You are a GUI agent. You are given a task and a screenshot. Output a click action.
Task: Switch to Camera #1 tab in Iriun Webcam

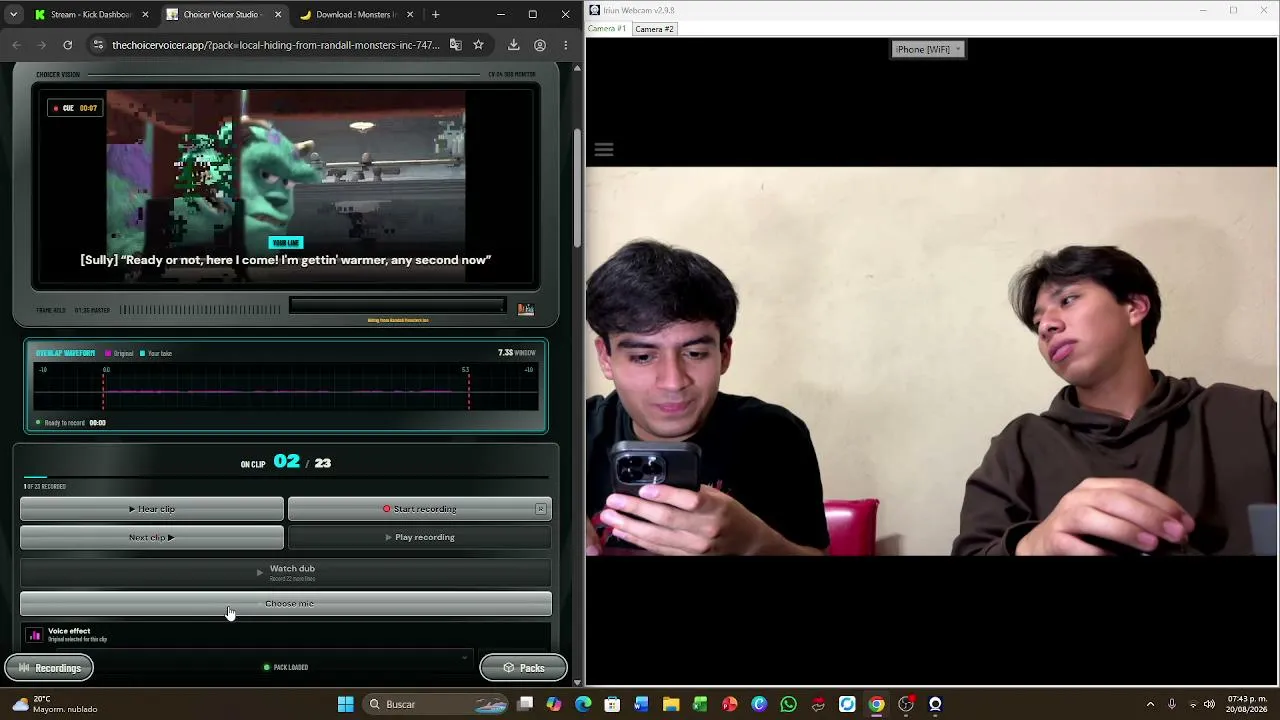coord(607,28)
